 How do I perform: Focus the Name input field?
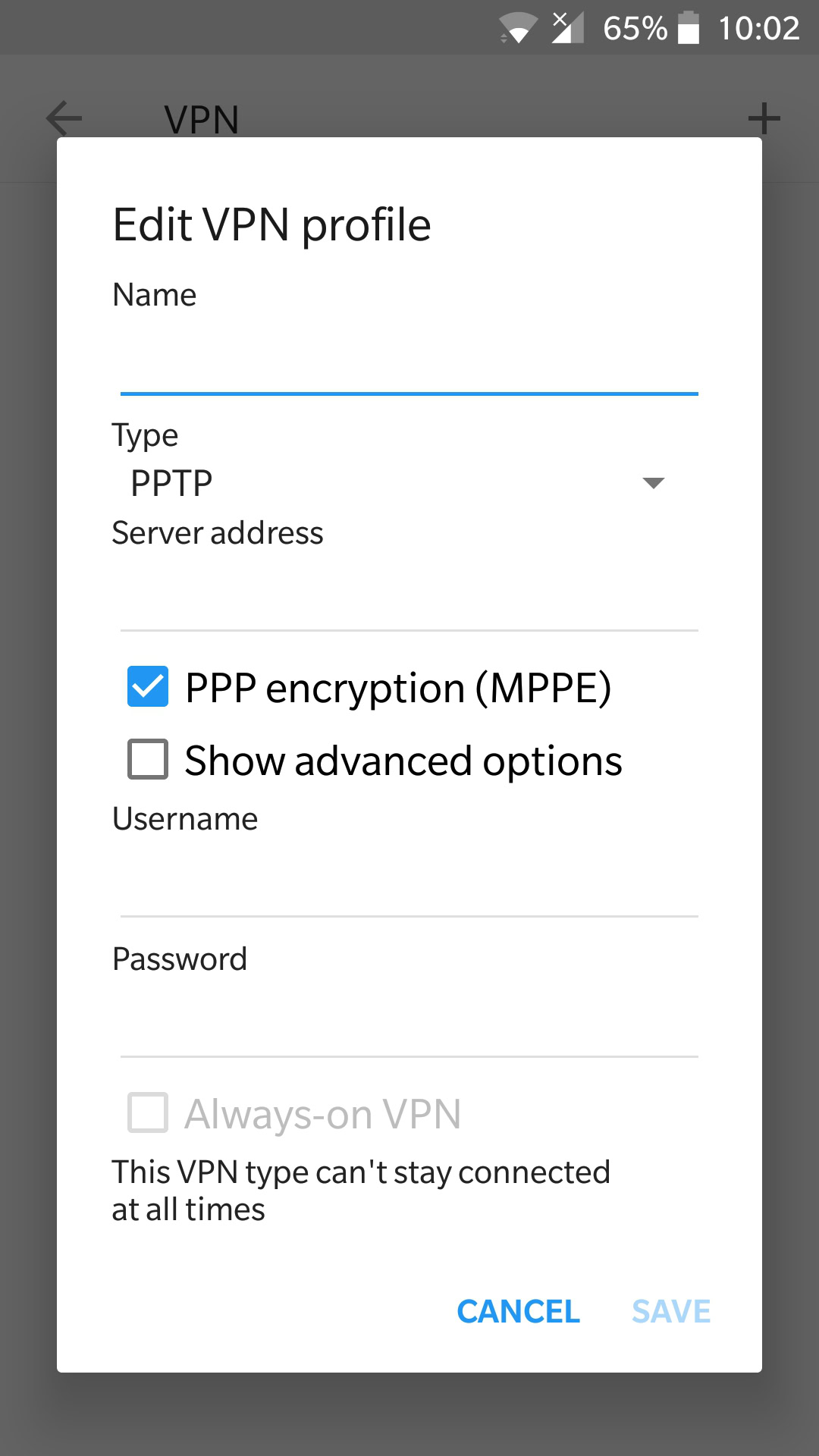(409, 362)
